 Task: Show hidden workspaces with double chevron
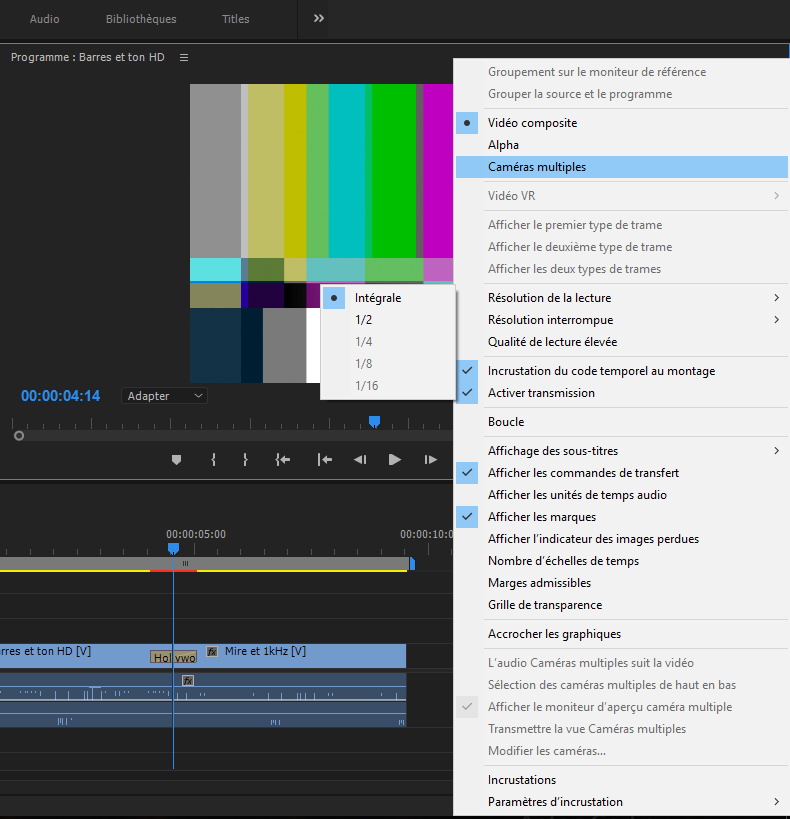point(319,19)
